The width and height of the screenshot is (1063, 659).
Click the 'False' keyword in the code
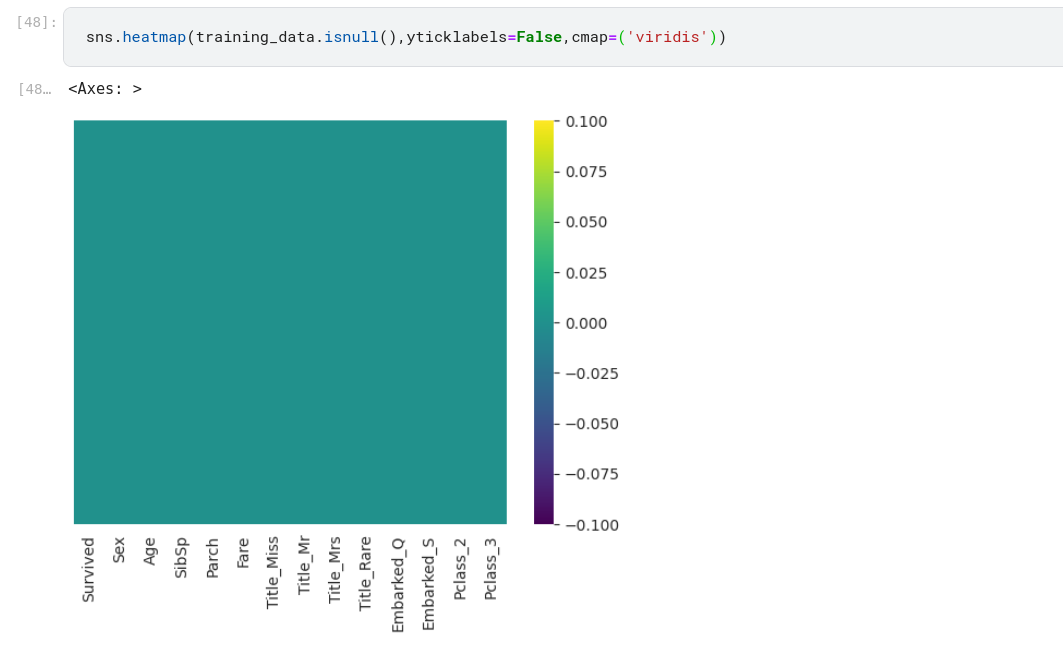(x=539, y=37)
